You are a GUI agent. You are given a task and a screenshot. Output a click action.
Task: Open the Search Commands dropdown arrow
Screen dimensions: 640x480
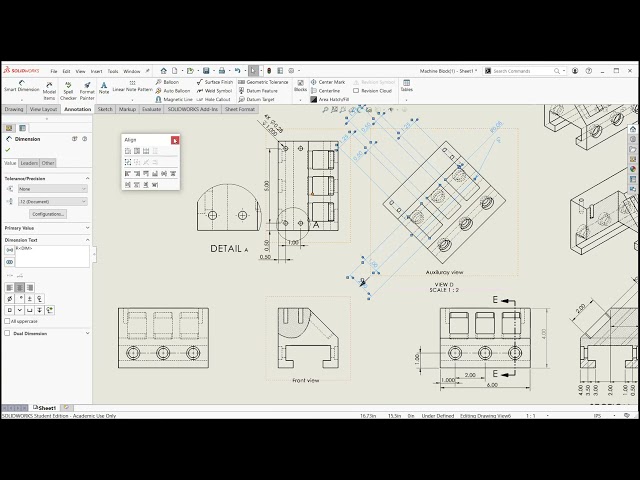tap(564, 71)
